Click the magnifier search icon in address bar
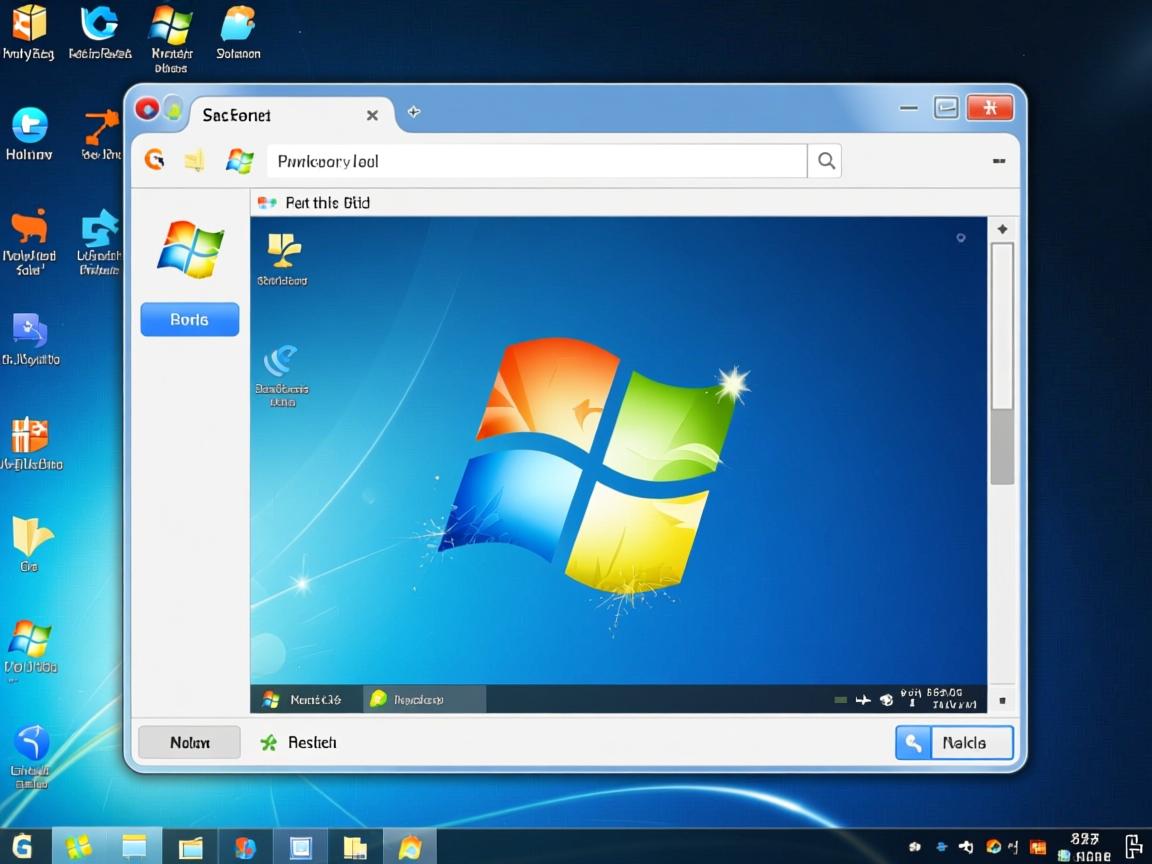The image size is (1152, 864). [825, 161]
